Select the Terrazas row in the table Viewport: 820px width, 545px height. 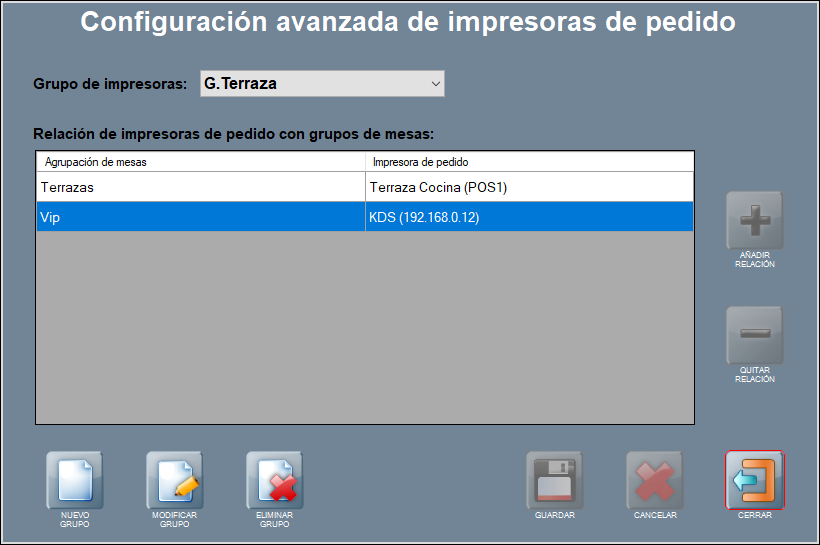pyautogui.click(x=200, y=187)
